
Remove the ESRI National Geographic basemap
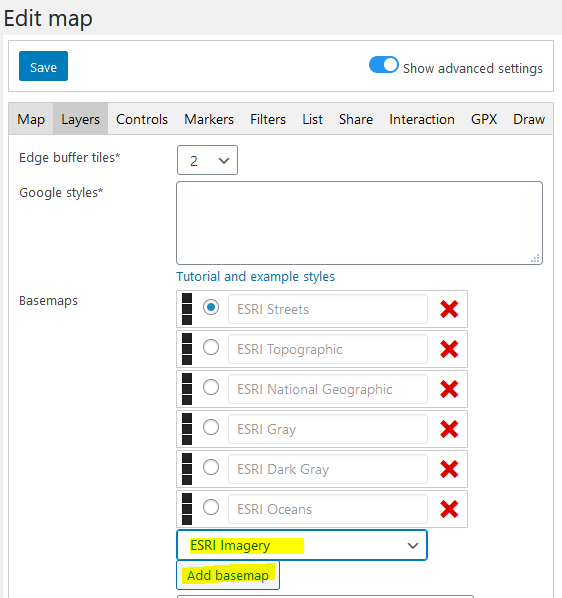pos(449,389)
